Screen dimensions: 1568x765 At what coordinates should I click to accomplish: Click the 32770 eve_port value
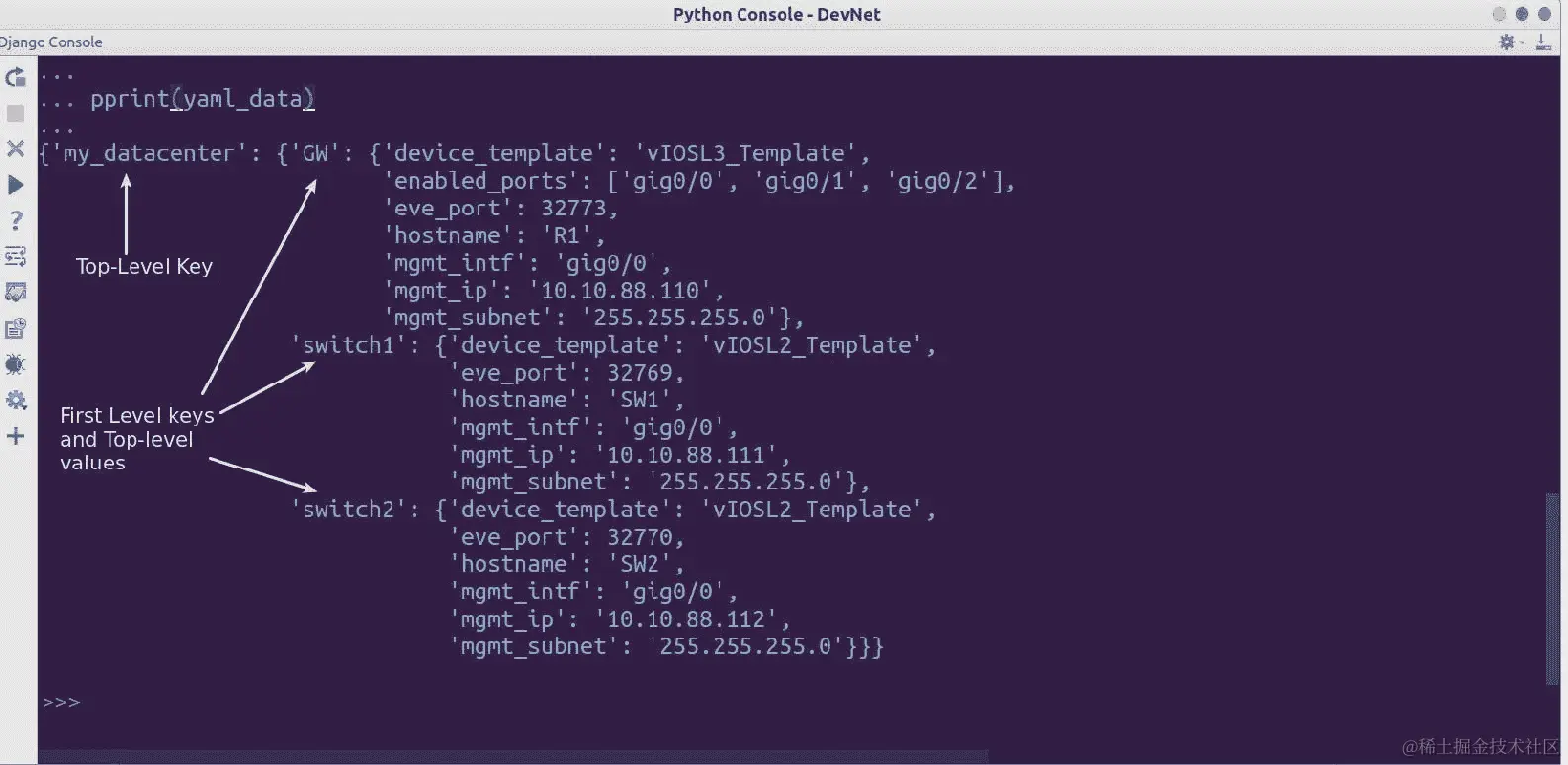pyautogui.click(x=640, y=537)
